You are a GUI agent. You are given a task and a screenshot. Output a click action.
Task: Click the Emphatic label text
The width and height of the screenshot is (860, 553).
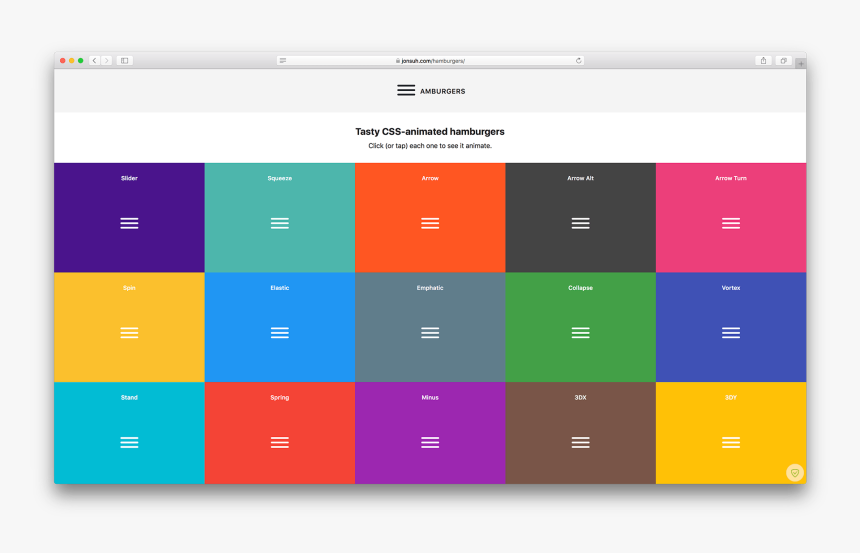point(430,288)
